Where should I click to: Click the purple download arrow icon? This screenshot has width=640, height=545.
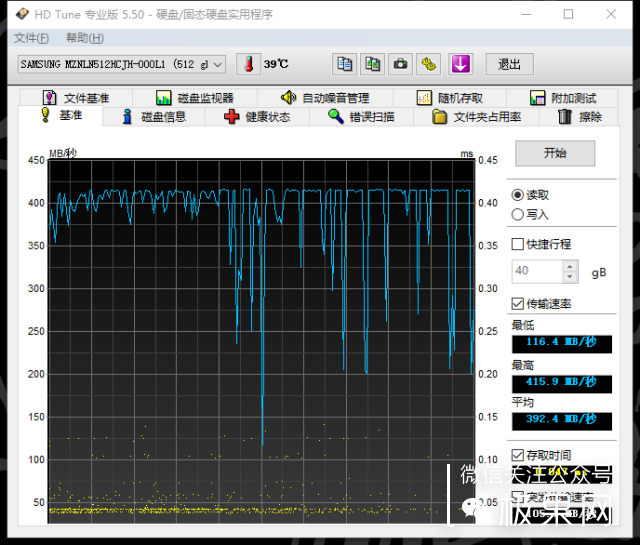click(x=459, y=64)
